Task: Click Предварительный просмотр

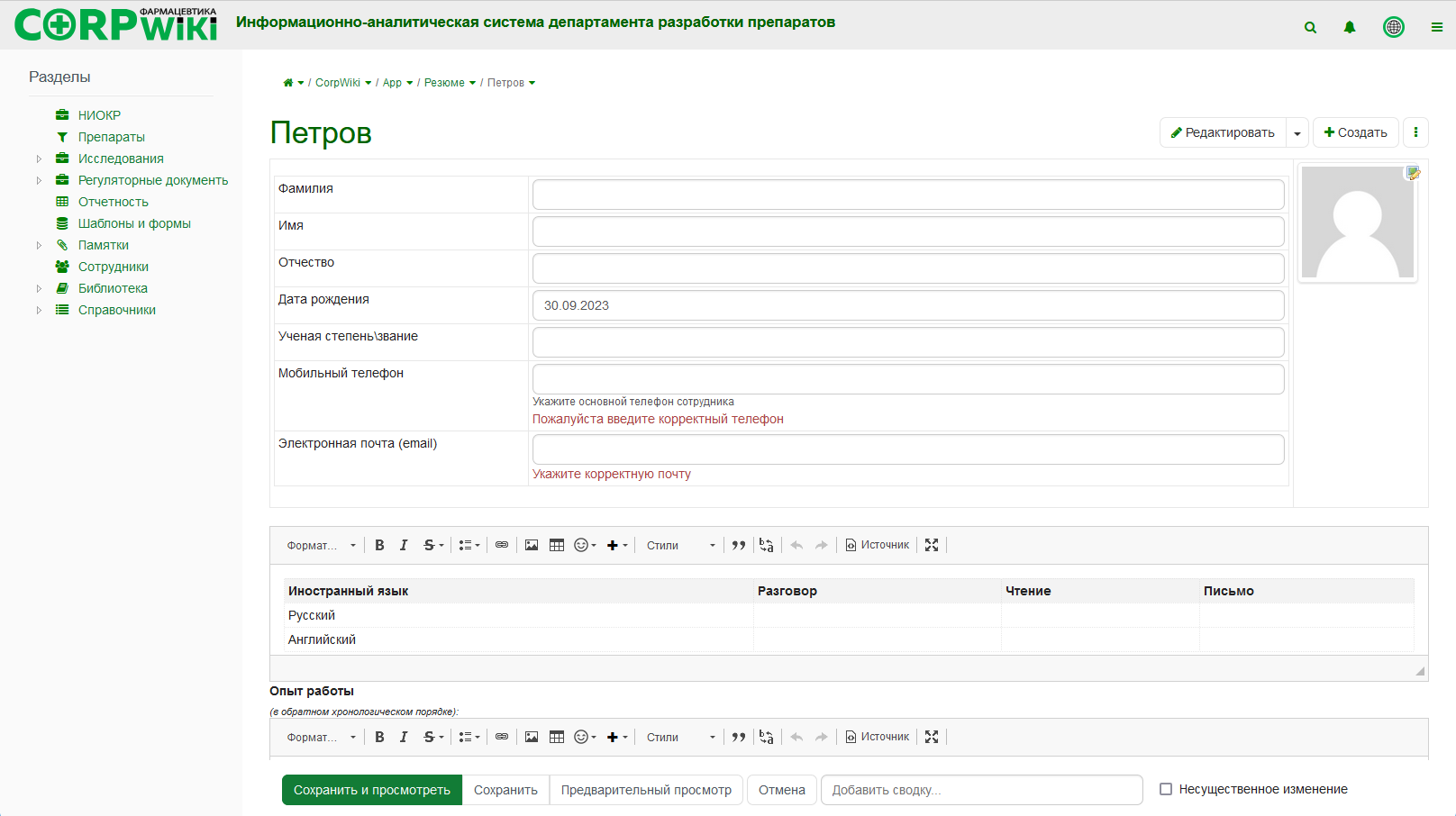Action: pyautogui.click(x=646, y=790)
